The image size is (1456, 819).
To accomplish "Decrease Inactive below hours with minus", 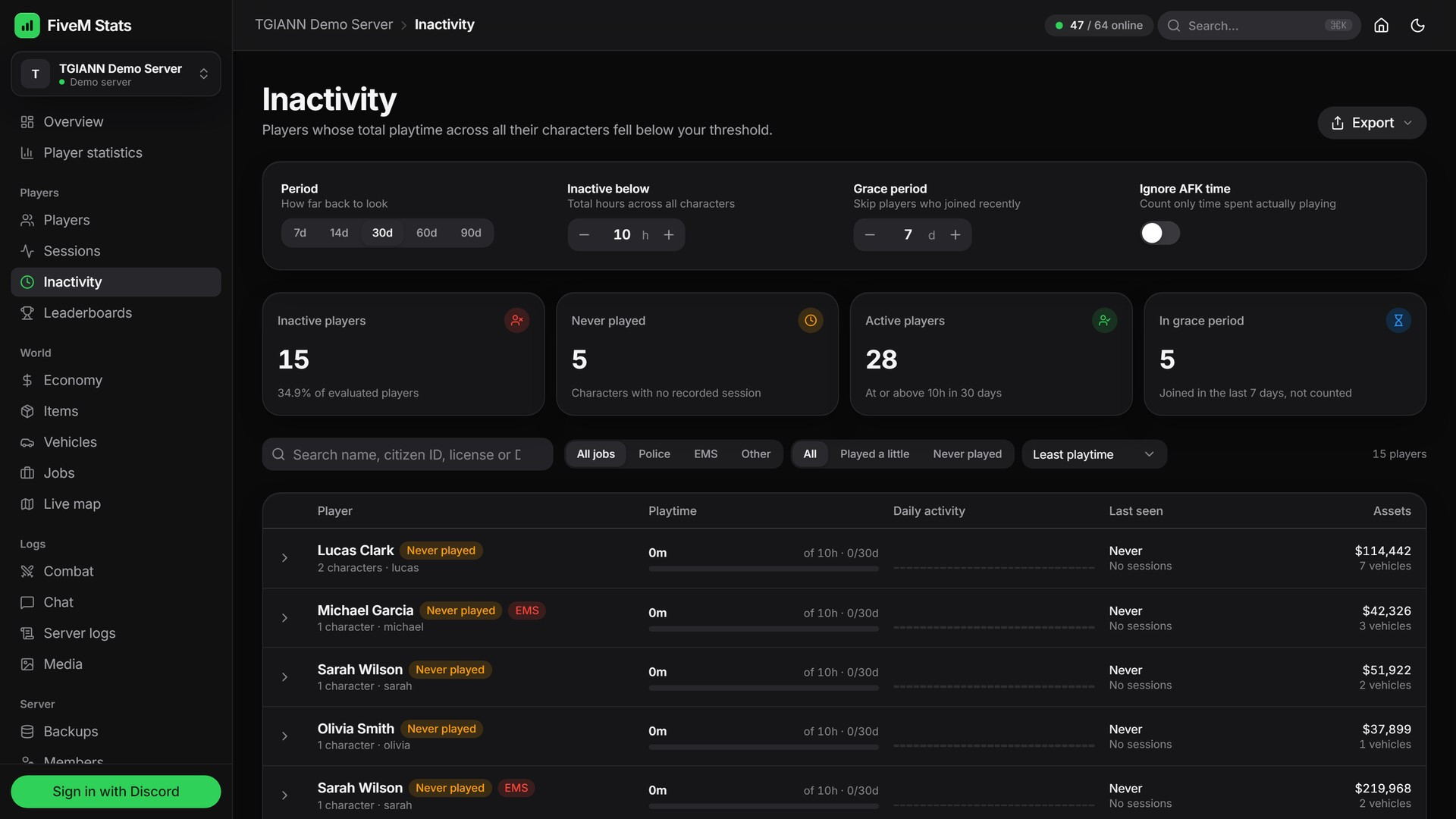I will (x=584, y=235).
